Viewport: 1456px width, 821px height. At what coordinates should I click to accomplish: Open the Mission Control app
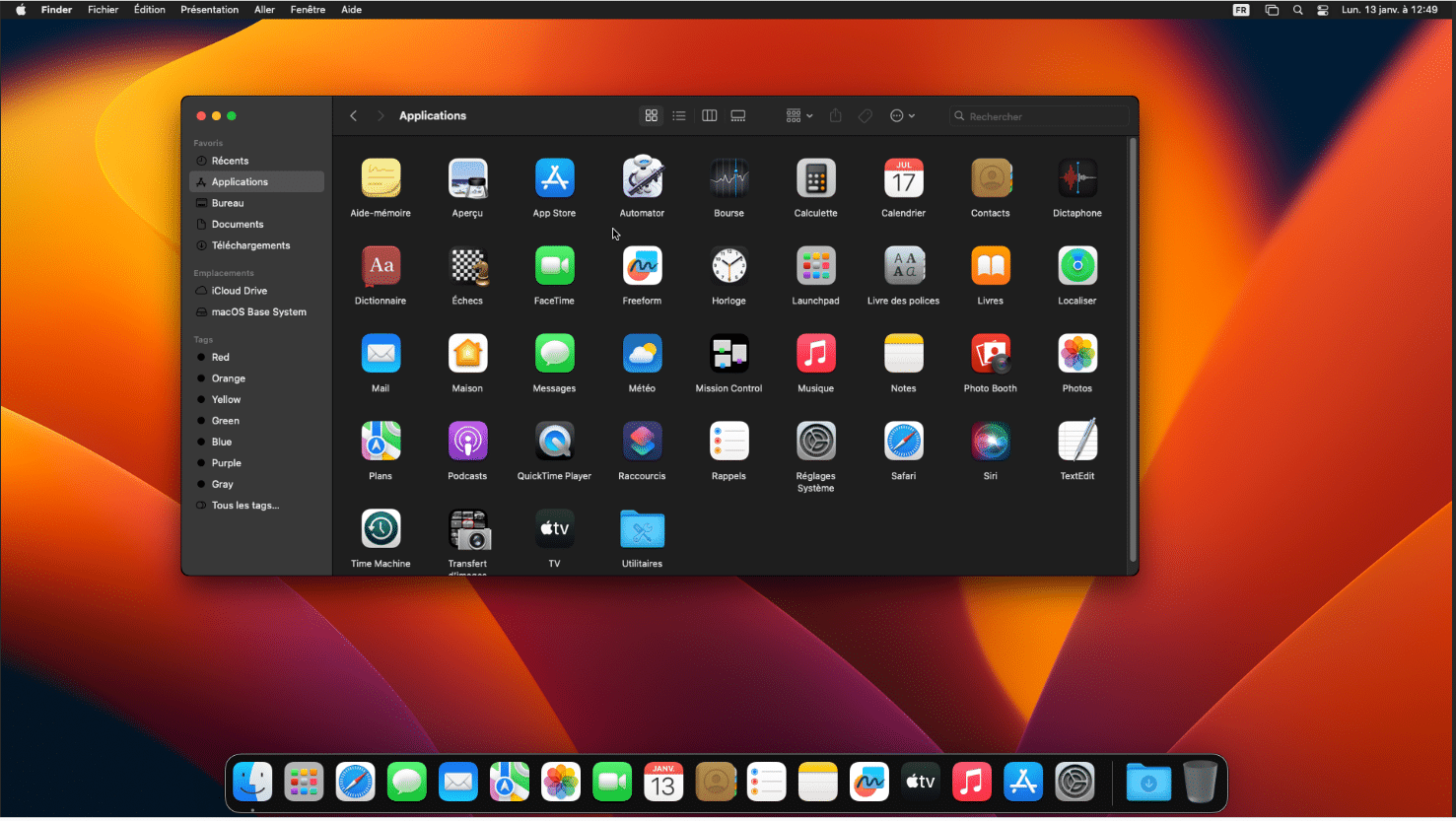(728, 353)
